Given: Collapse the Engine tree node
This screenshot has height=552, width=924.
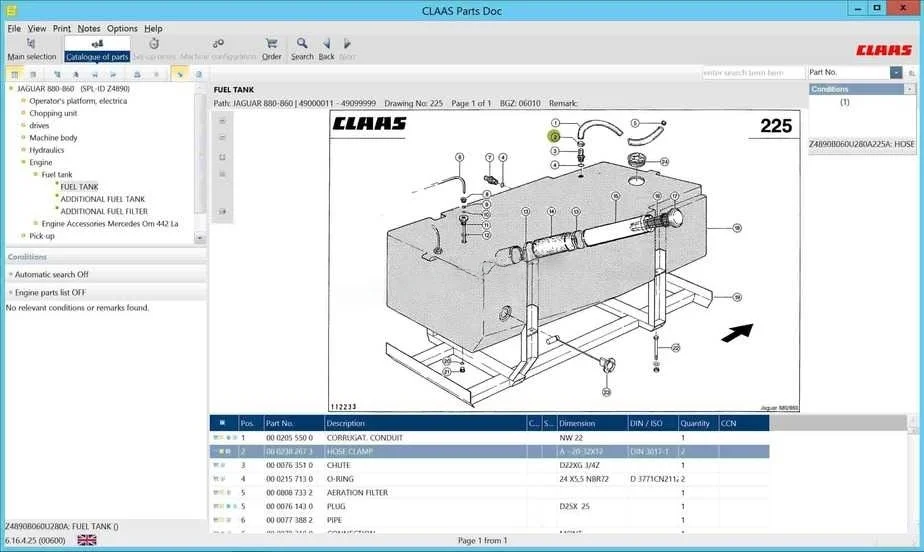Looking at the screenshot, I should [x=24, y=162].
